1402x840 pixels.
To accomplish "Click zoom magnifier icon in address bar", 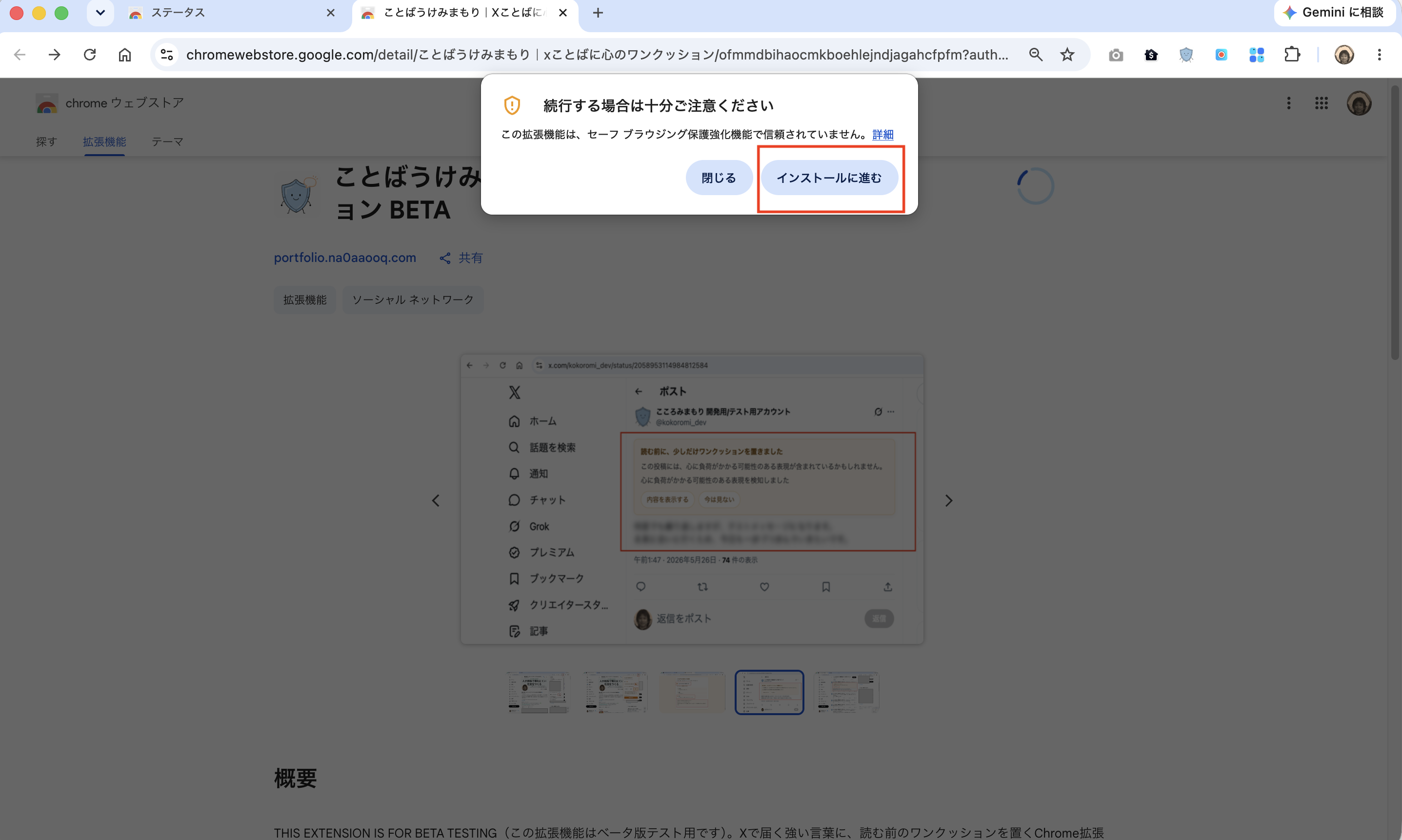I will pyautogui.click(x=1036, y=55).
